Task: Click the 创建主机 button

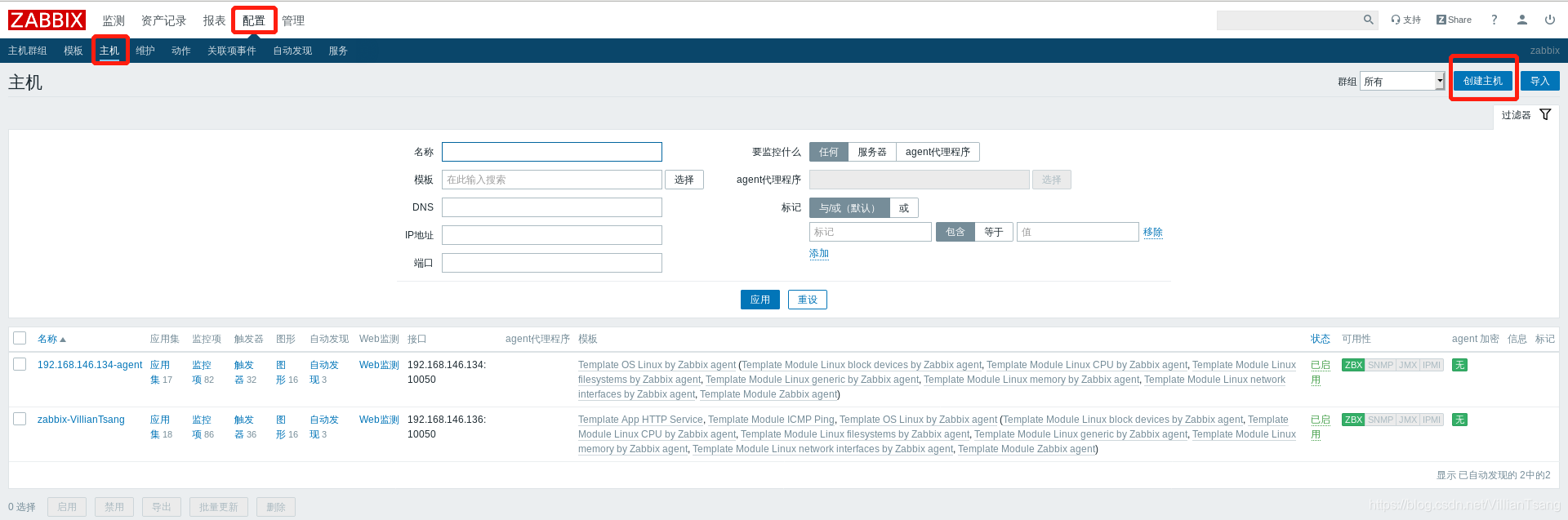Action: pyautogui.click(x=1483, y=81)
